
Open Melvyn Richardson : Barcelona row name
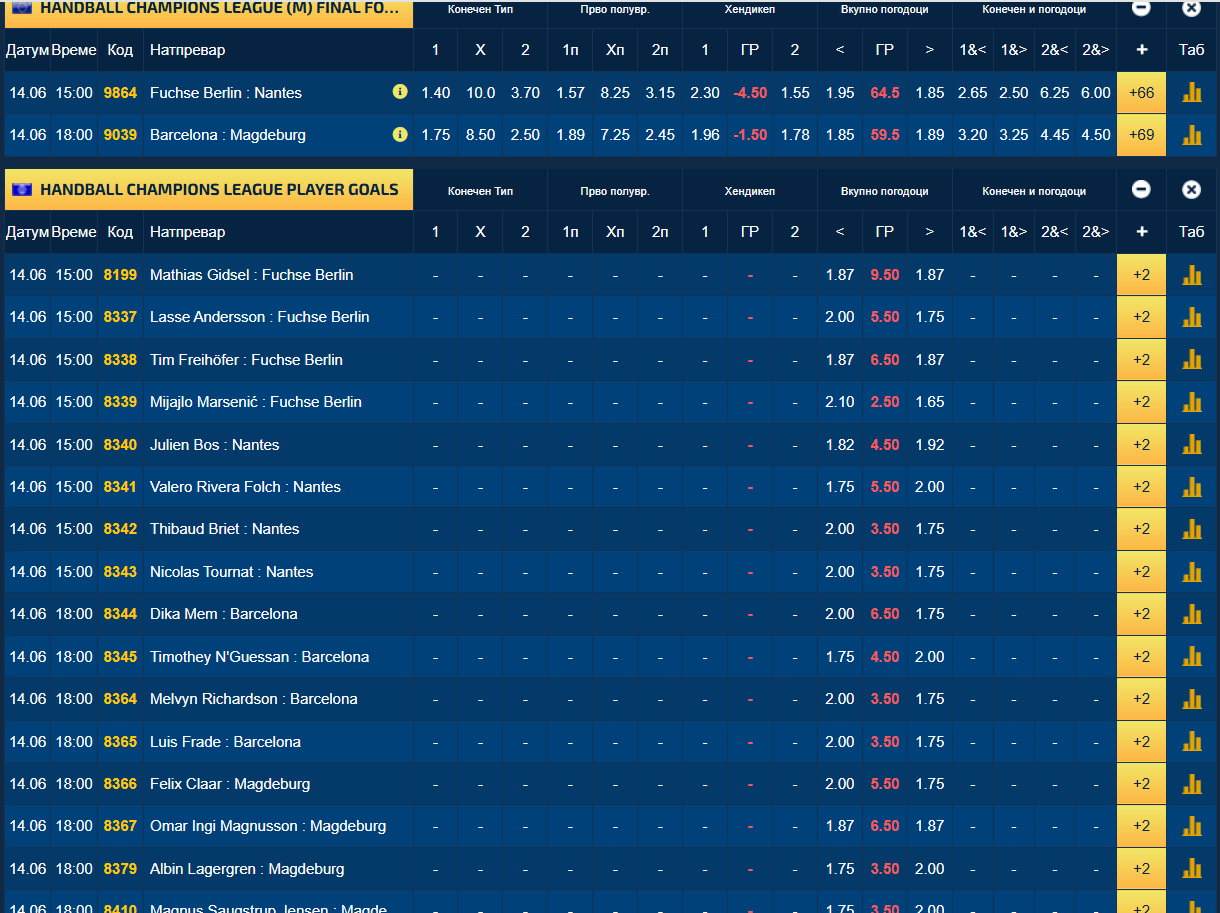click(254, 698)
